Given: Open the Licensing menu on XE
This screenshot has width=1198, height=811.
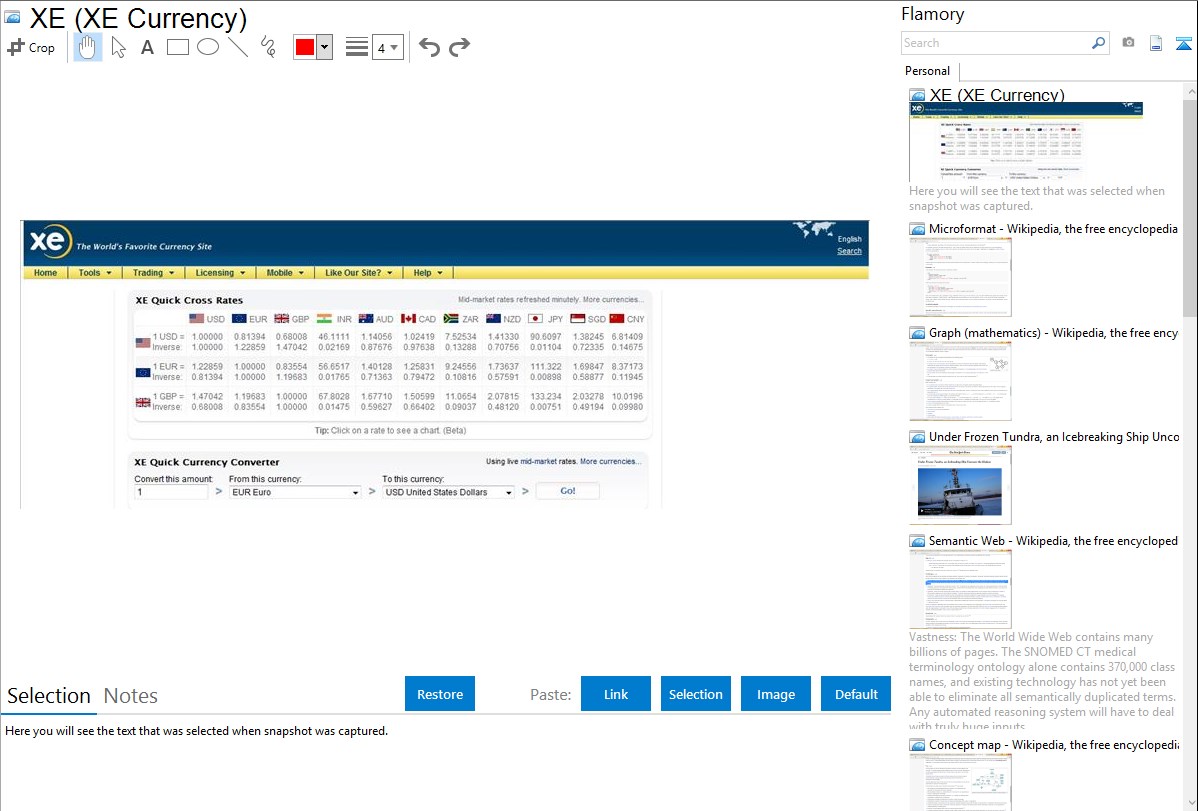Looking at the screenshot, I should point(220,273).
